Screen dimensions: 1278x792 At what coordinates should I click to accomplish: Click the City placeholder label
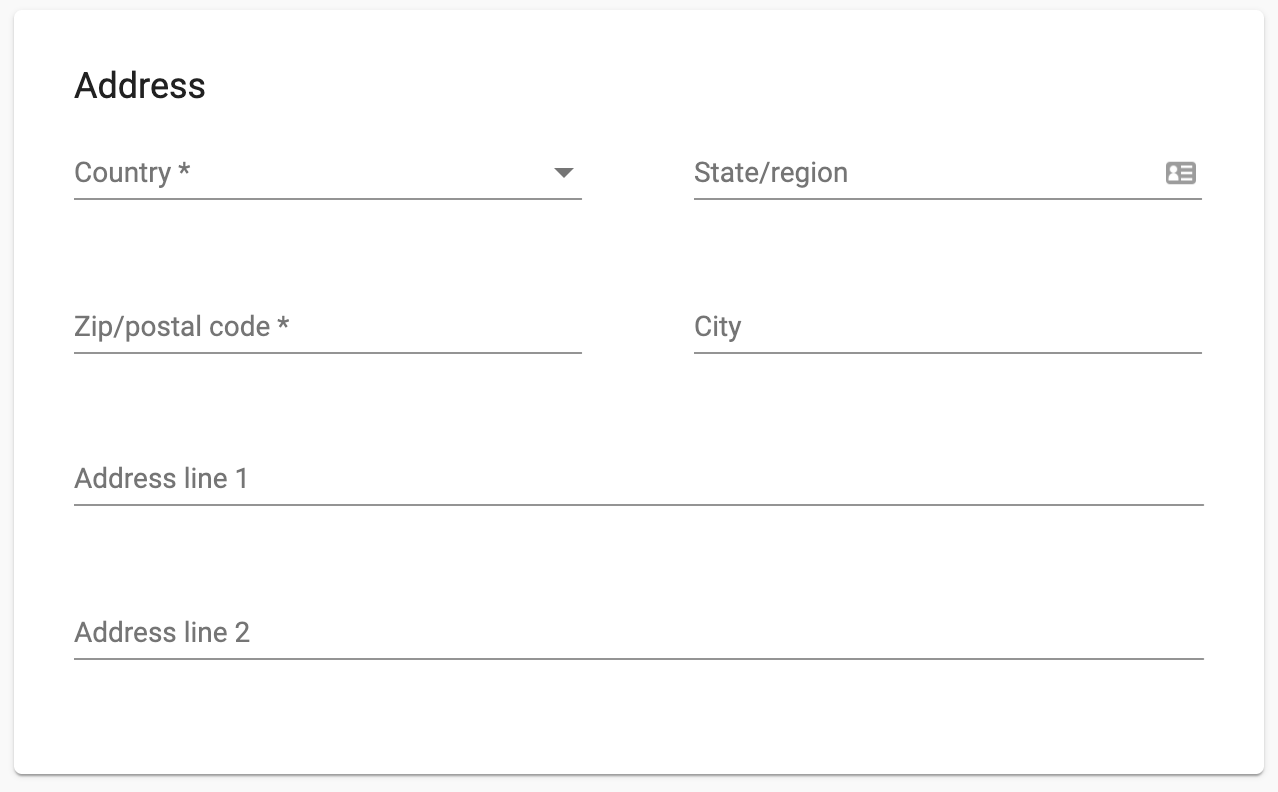[x=718, y=328]
